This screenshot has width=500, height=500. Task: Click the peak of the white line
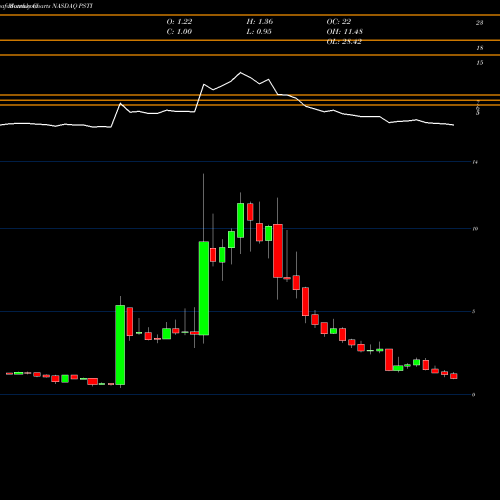click(x=241, y=72)
